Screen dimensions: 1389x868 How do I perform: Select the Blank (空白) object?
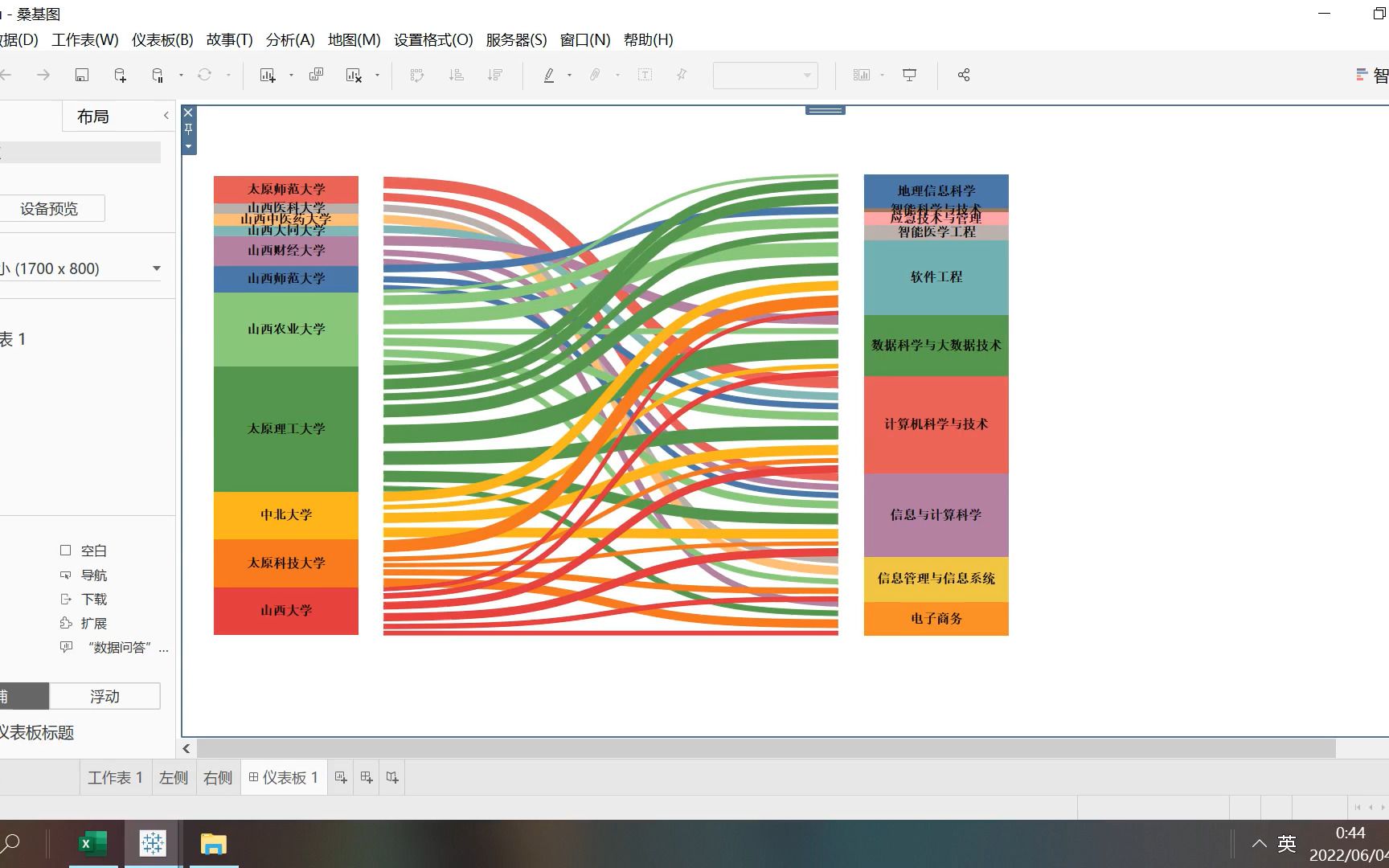point(84,551)
